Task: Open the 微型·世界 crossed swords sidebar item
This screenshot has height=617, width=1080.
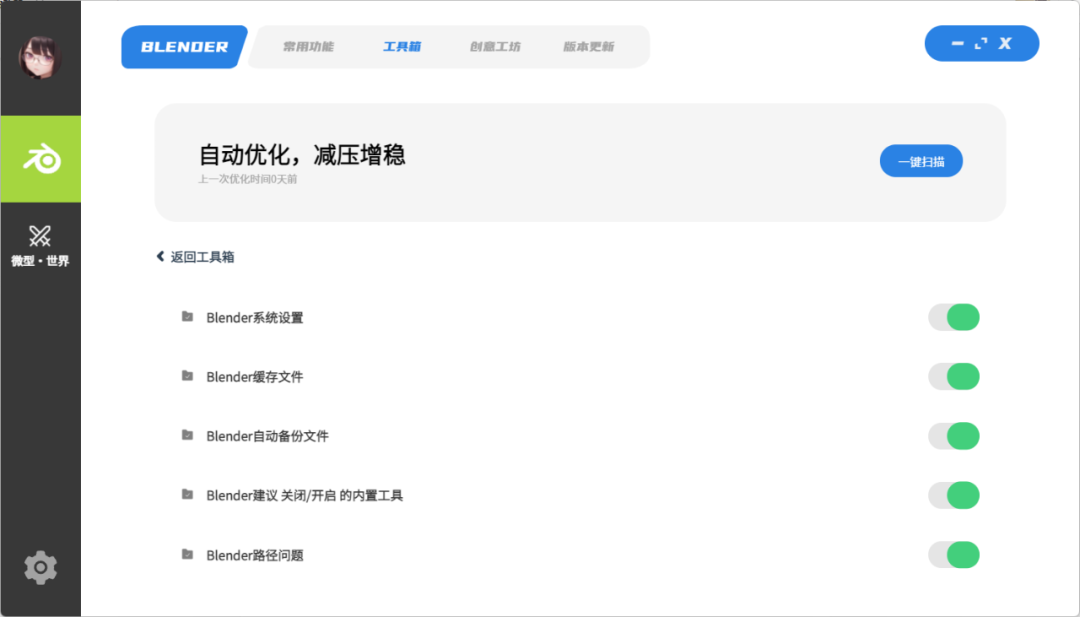Action: point(40,246)
